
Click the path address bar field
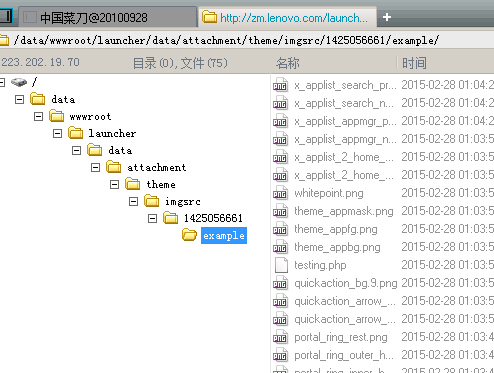[247, 40]
